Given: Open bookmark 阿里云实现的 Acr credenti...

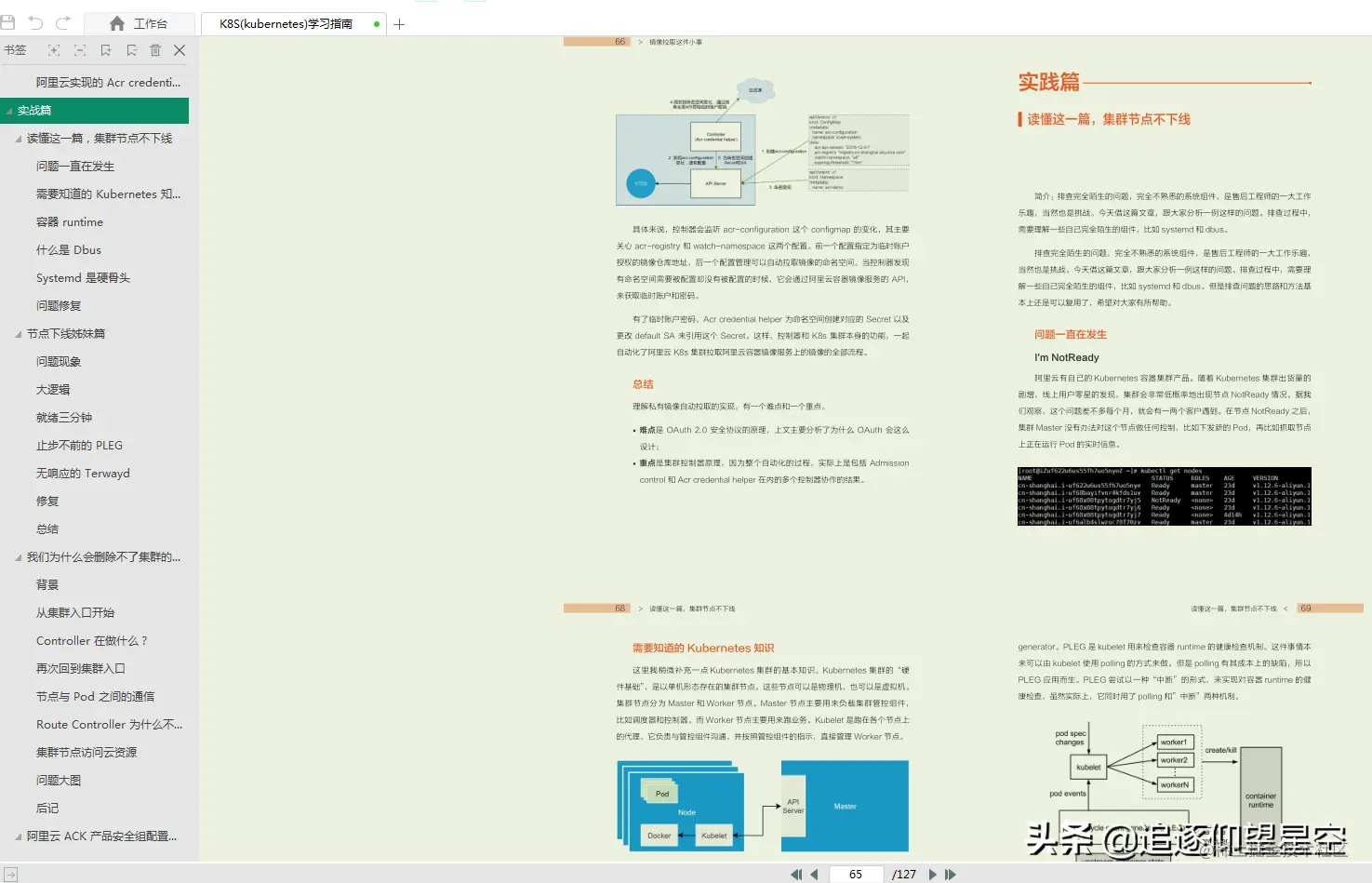Looking at the screenshot, I should [x=108, y=83].
